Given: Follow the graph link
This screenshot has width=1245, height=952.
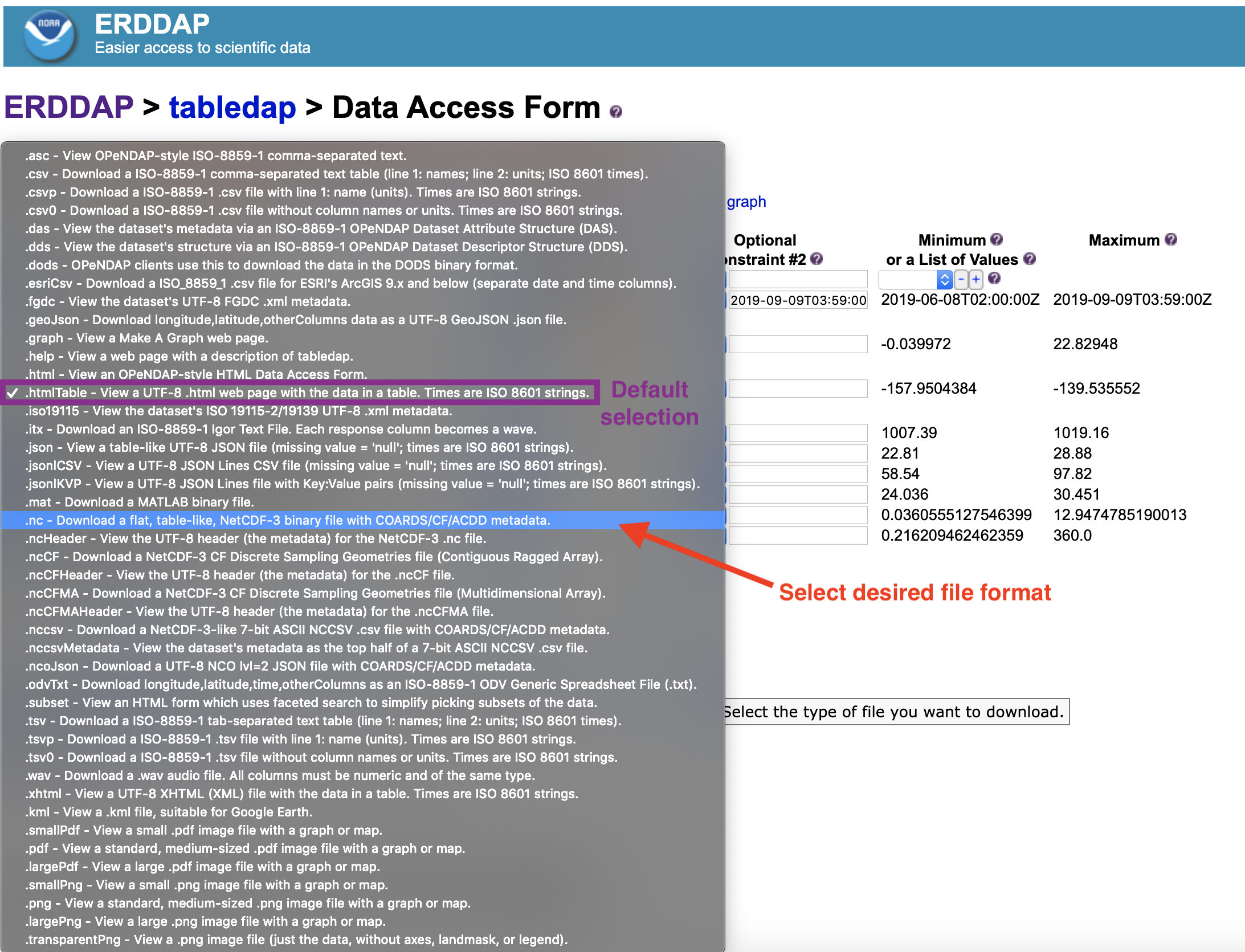Looking at the screenshot, I should click(x=746, y=202).
